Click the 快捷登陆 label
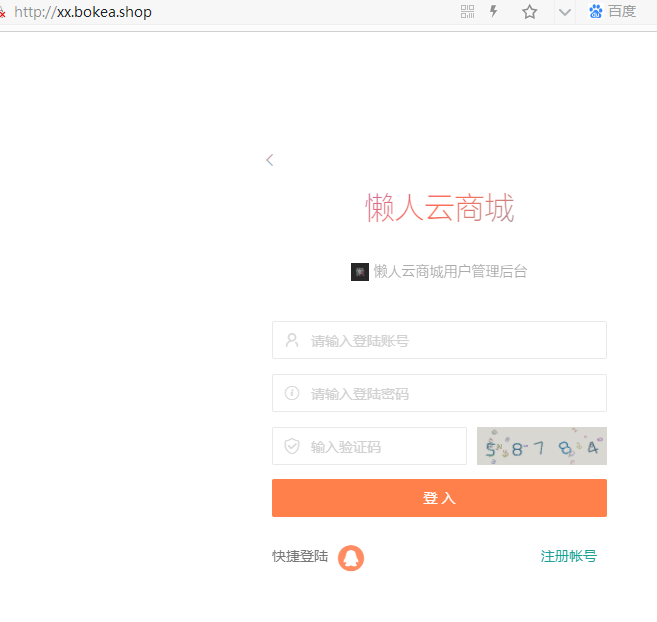The height and width of the screenshot is (622, 657). (300, 556)
